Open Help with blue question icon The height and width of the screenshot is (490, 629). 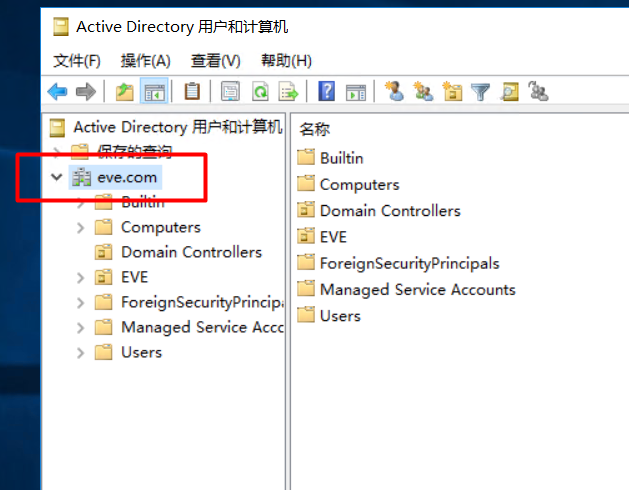coord(327,91)
